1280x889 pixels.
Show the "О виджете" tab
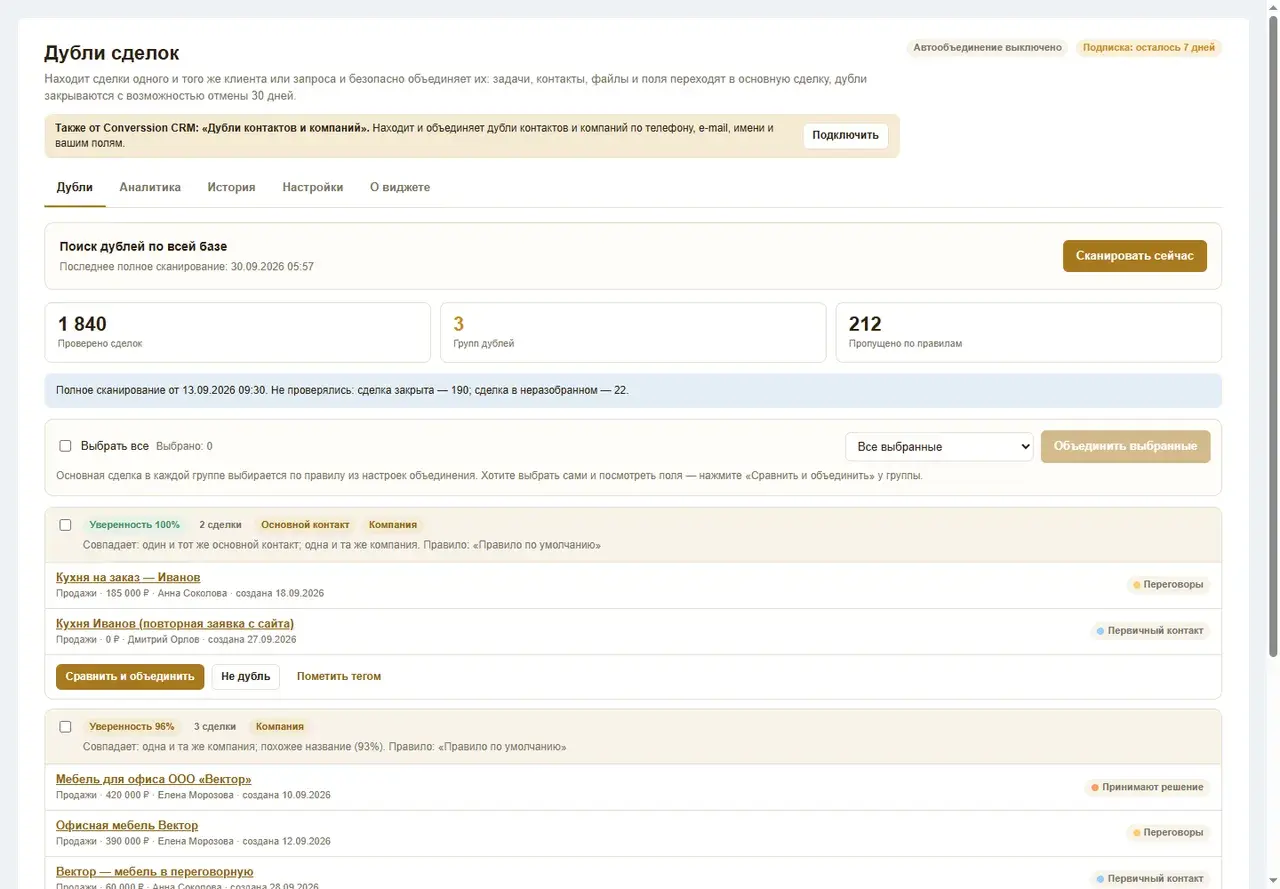tap(400, 187)
